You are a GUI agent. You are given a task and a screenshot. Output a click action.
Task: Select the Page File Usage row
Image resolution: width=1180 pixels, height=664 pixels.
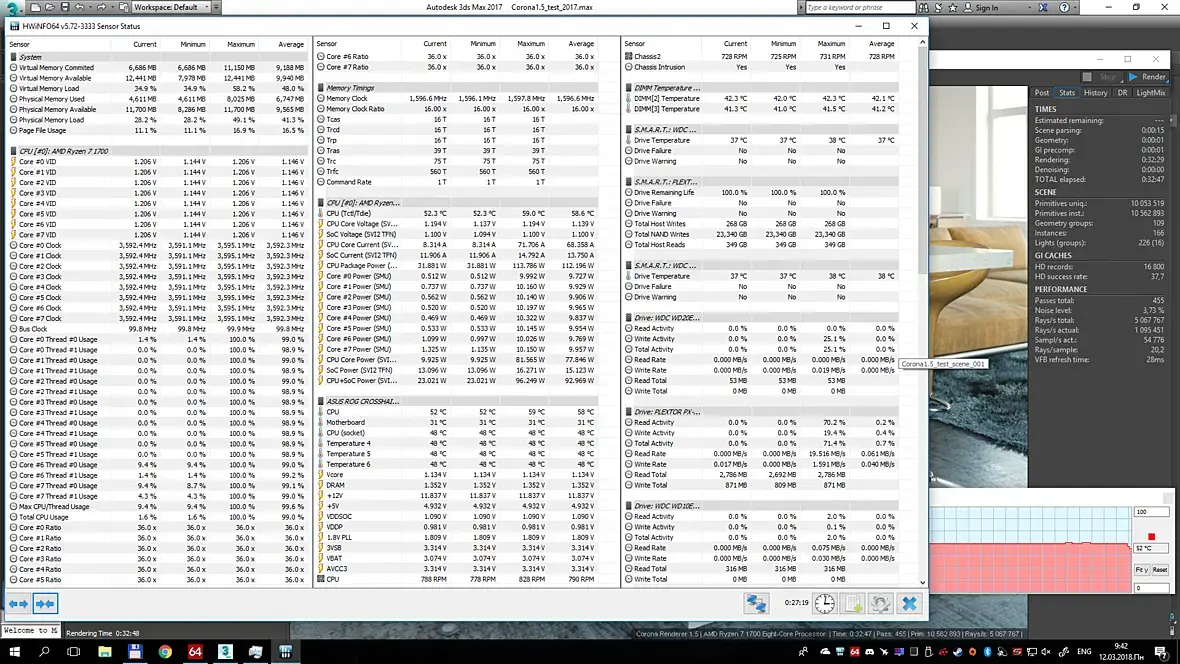[158, 130]
